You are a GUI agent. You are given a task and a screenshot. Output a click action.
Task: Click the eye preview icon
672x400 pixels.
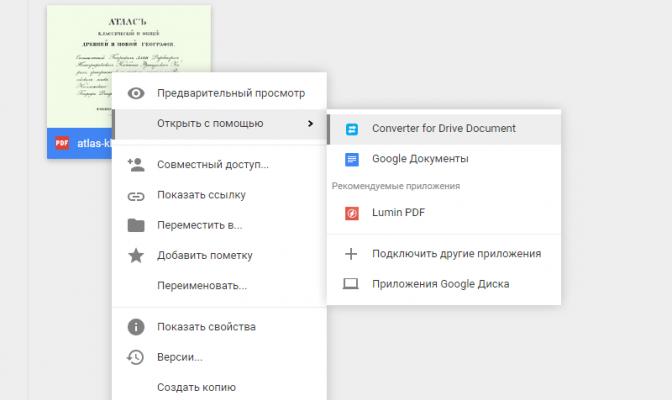(x=136, y=93)
